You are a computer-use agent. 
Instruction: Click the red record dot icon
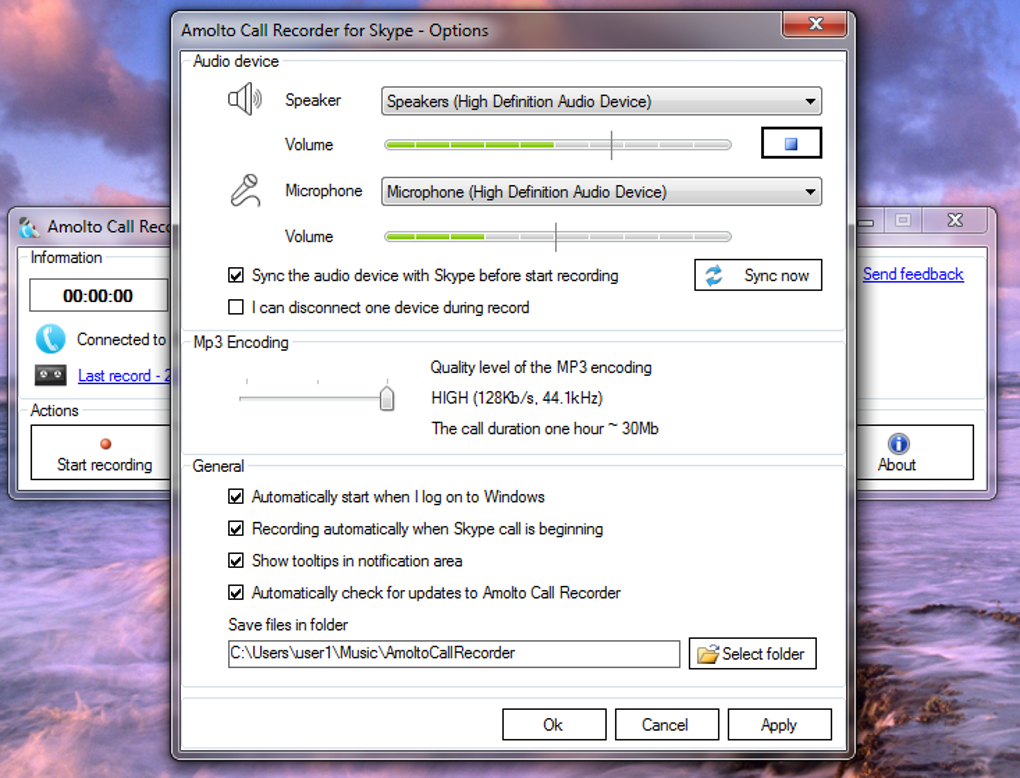click(105, 444)
